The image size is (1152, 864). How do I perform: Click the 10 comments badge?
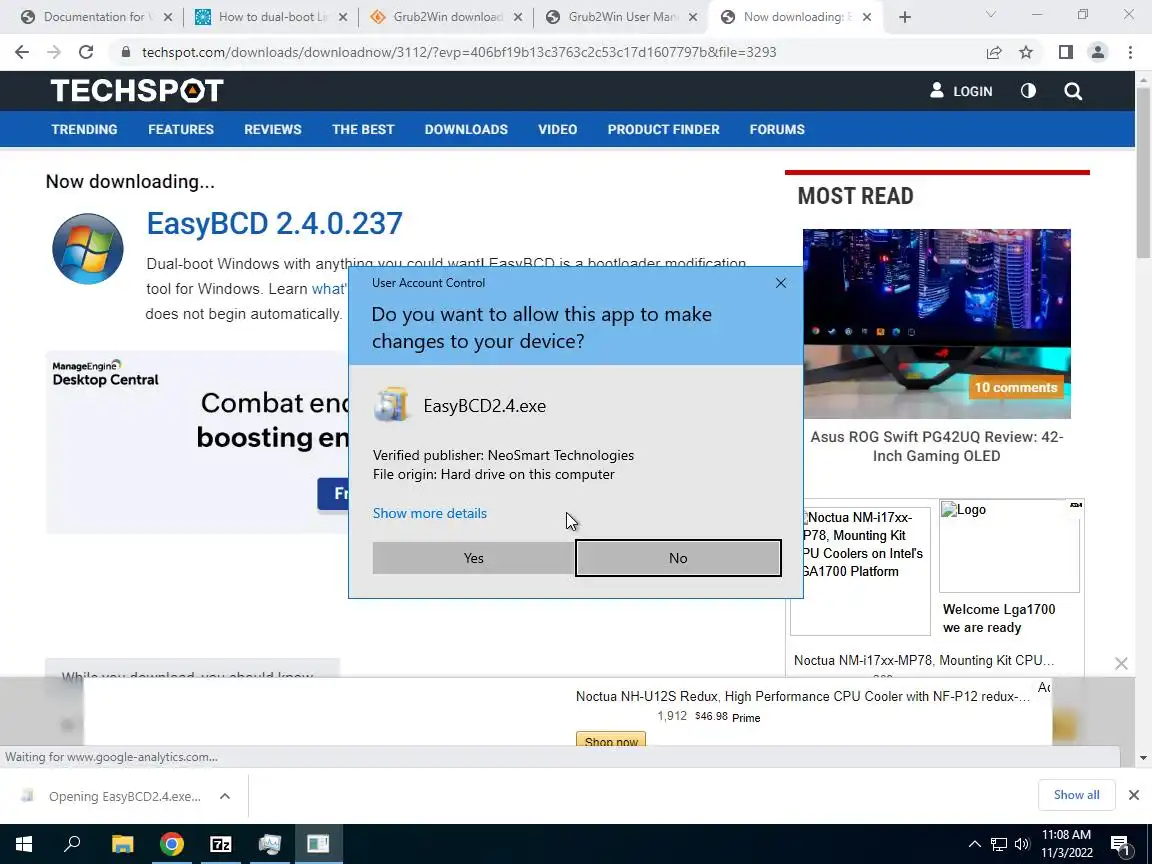1015,387
